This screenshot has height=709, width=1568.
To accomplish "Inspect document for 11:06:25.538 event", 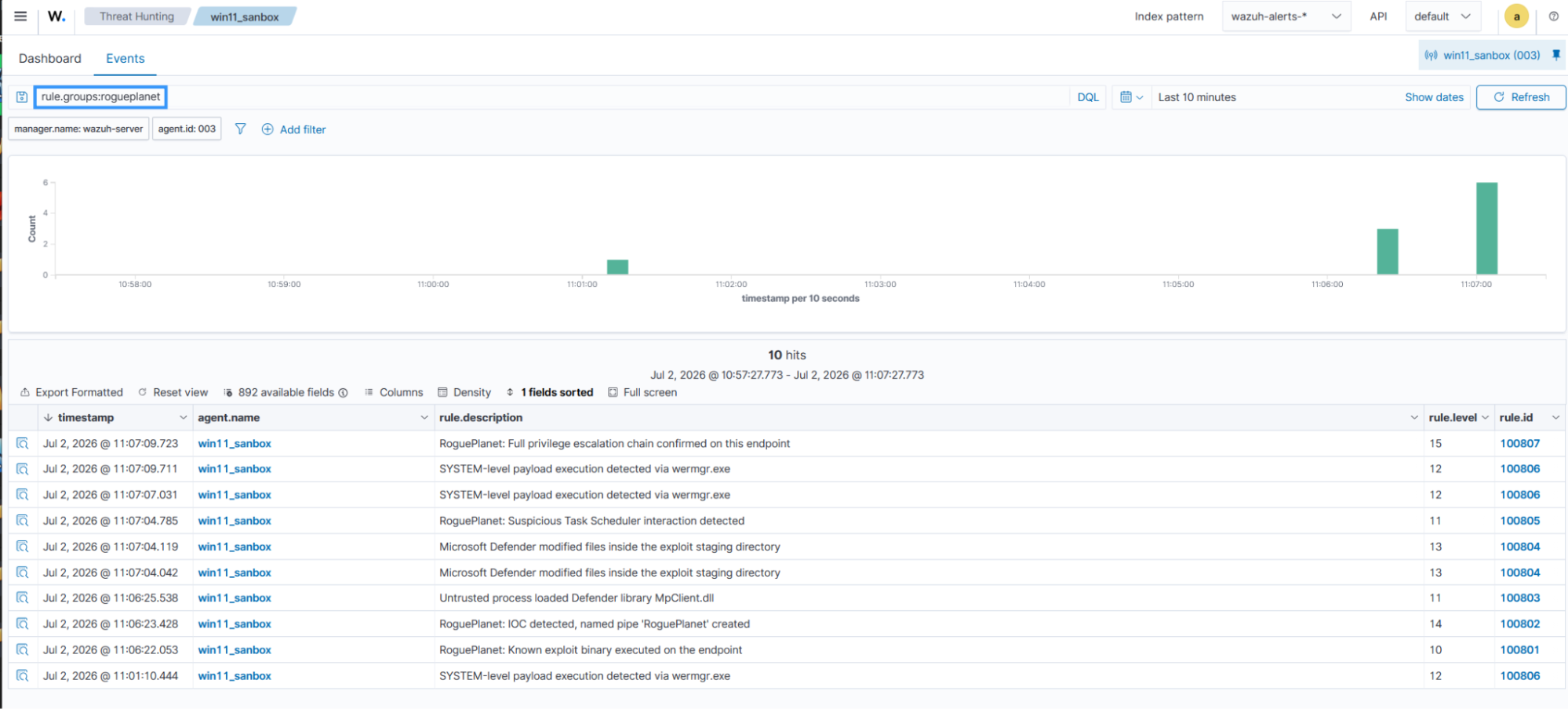I will coord(23,598).
